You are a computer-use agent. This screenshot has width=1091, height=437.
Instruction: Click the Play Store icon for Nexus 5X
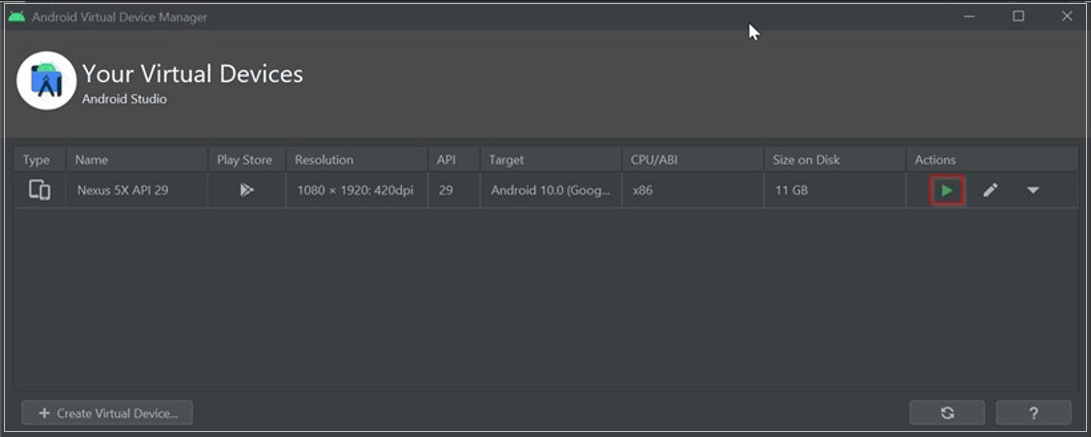pos(247,190)
